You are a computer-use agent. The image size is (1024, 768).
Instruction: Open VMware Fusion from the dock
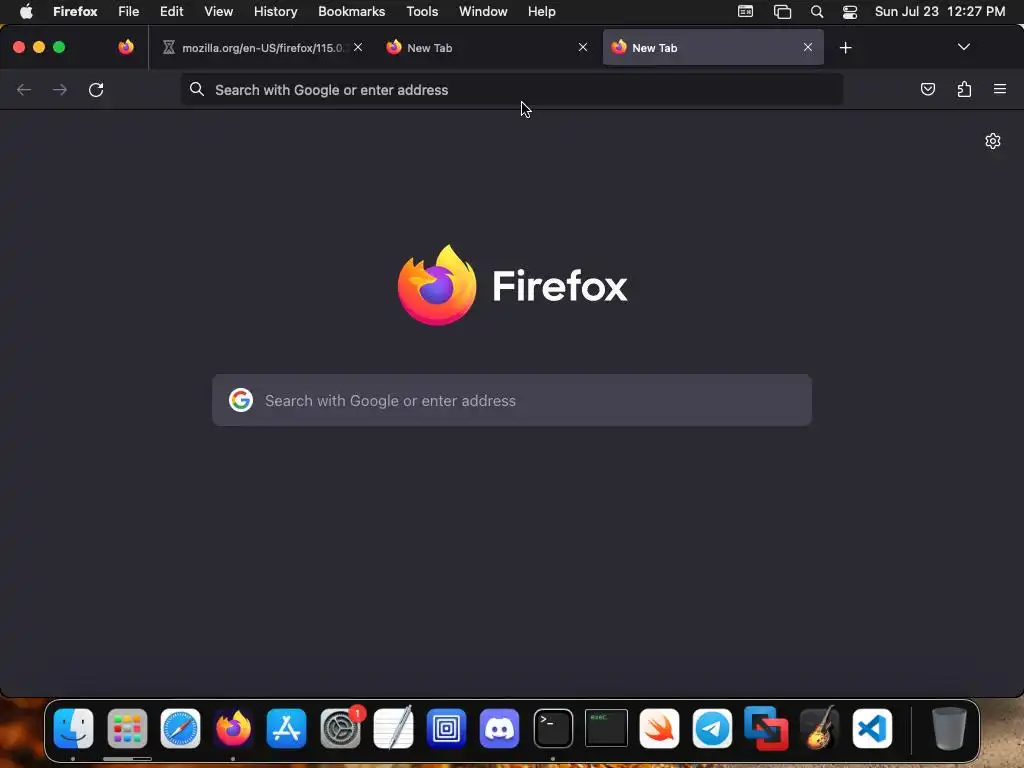[x=766, y=728]
